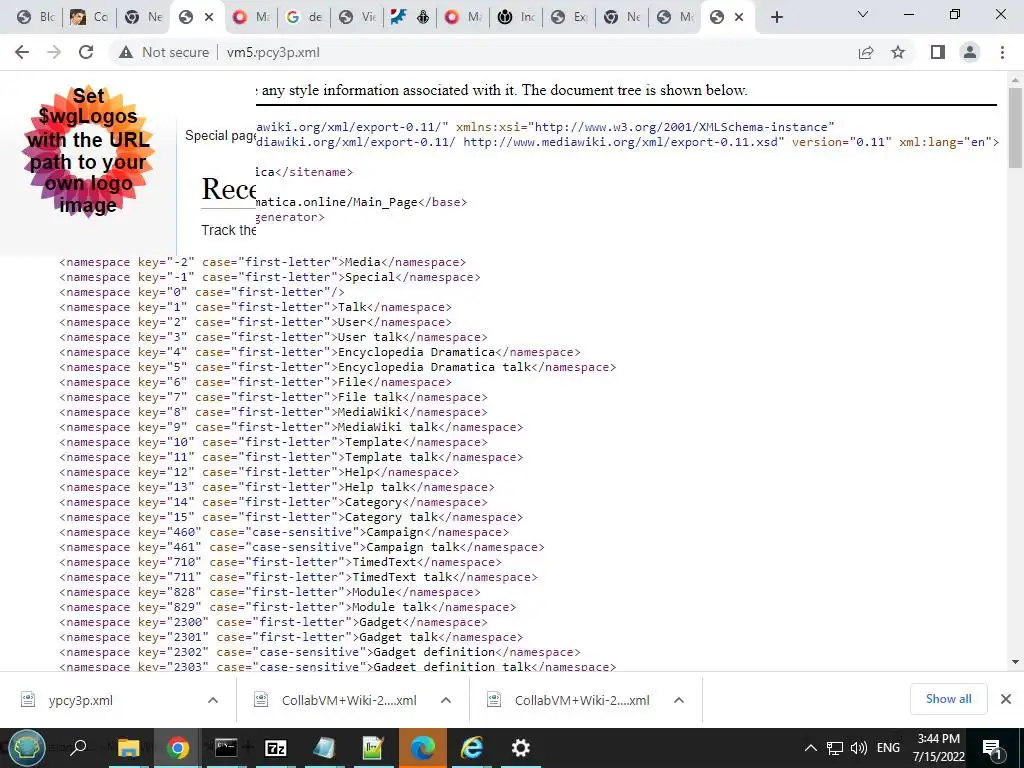1024x768 pixels.
Task: Click the Gadget definition key="2302" line
Action: 320,652
